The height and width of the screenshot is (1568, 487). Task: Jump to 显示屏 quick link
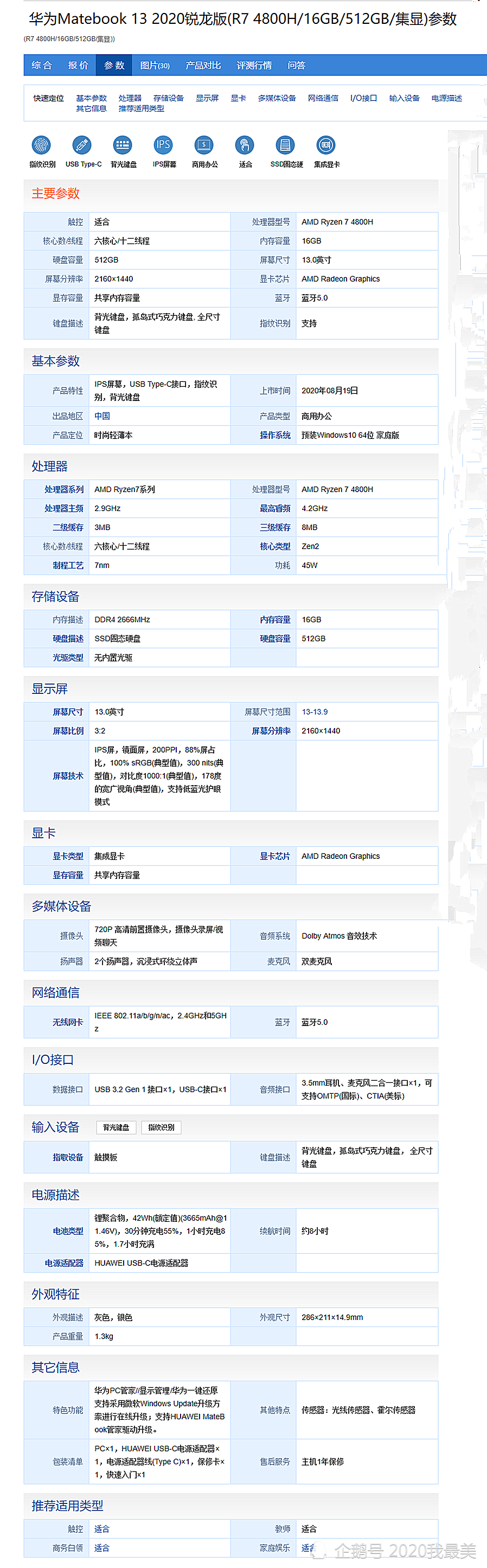207,98
